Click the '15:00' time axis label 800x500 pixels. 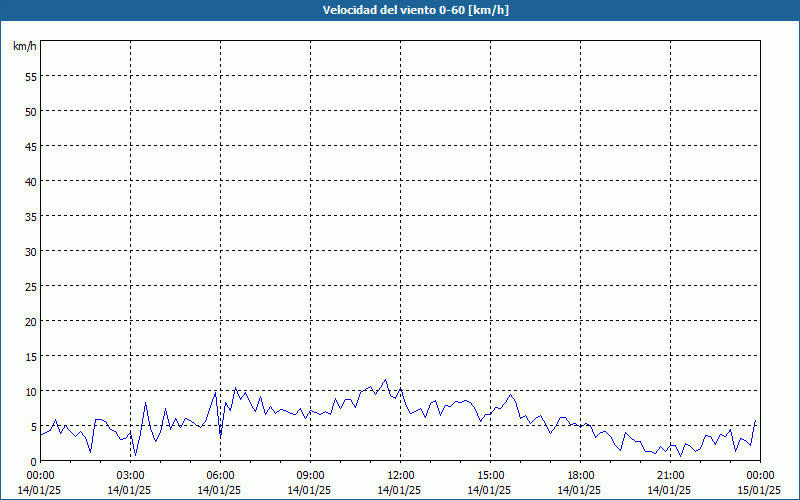point(490,476)
